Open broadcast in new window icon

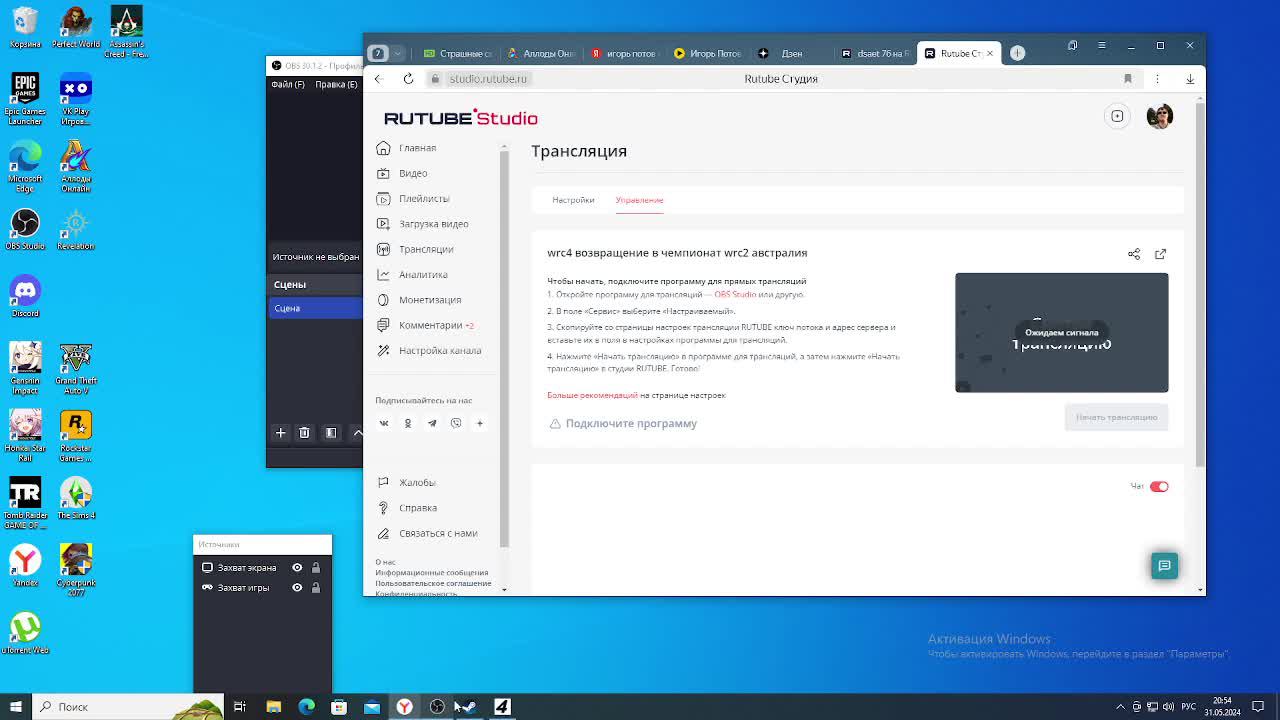coord(1160,254)
